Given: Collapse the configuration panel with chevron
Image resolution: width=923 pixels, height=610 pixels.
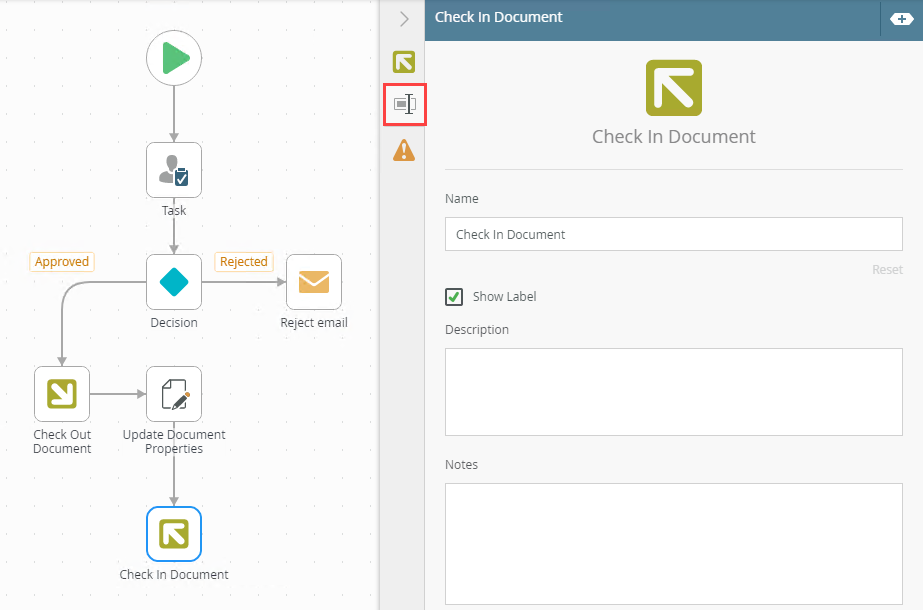Looking at the screenshot, I should pos(404,18).
